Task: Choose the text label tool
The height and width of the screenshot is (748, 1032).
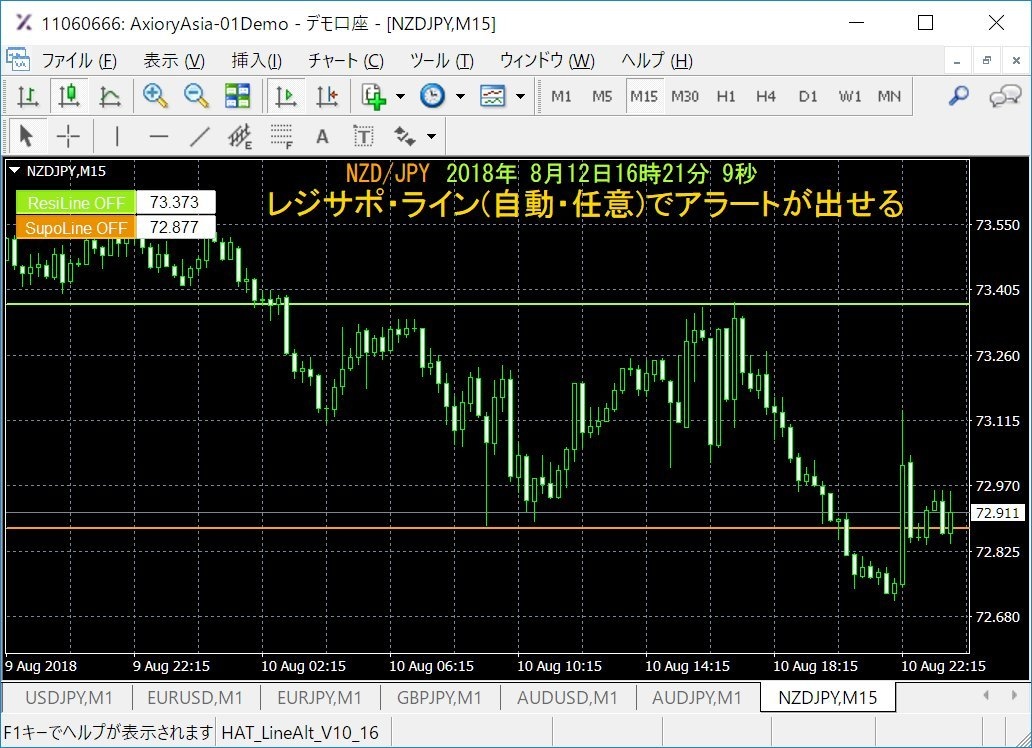Action: click(x=363, y=136)
